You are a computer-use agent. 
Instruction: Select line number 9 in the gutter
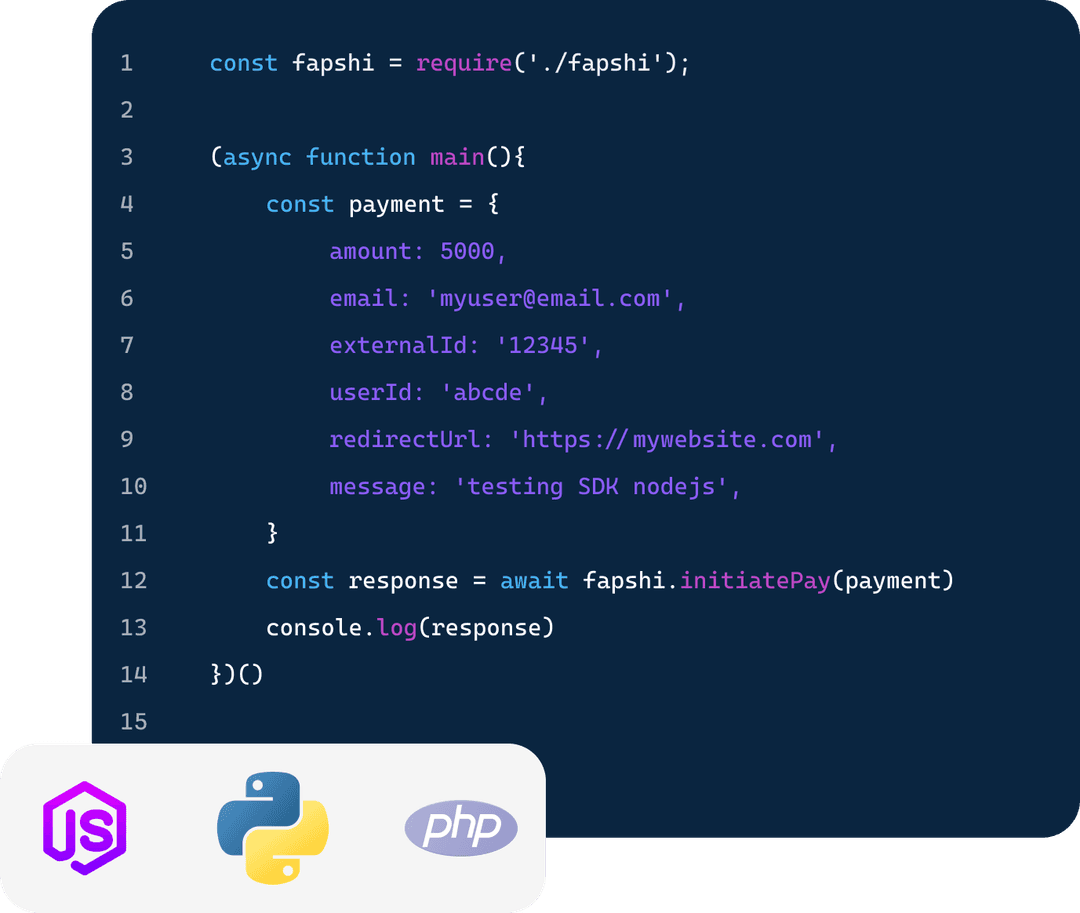tap(126, 439)
